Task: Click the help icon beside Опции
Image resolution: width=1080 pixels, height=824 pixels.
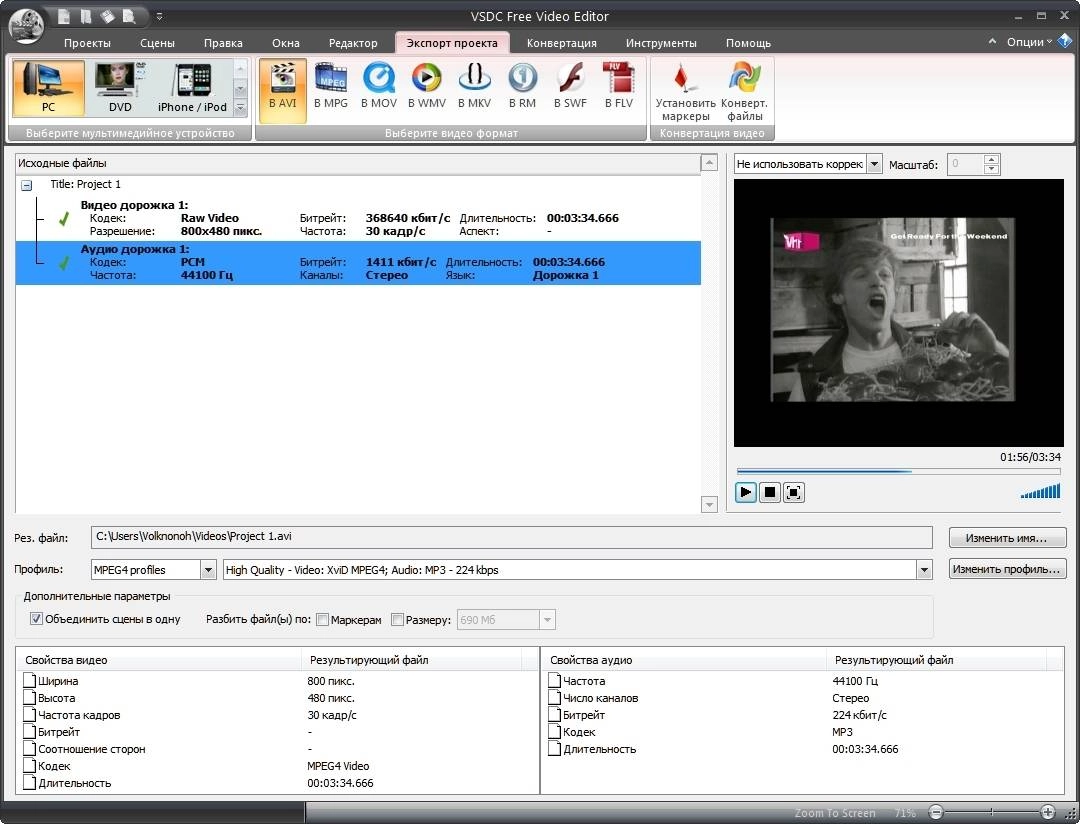Action: coord(1064,41)
